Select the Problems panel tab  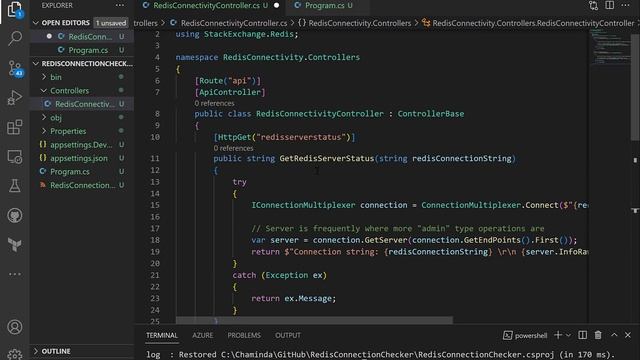point(244,335)
